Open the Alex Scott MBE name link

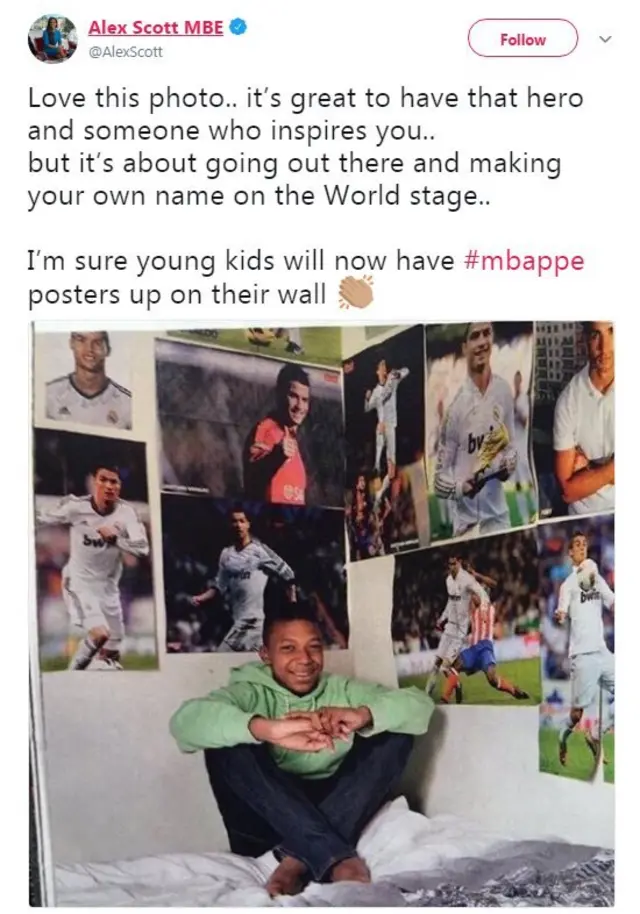(x=156, y=27)
